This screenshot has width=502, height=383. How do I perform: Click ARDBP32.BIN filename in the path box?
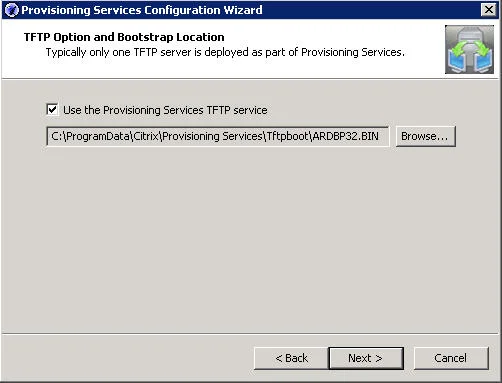[x=345, y=136]
